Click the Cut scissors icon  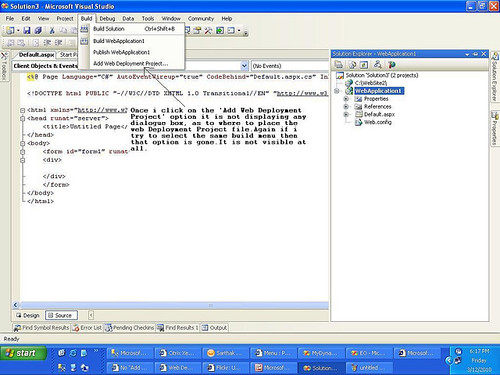pyautogui.click(x=52, y=30)
